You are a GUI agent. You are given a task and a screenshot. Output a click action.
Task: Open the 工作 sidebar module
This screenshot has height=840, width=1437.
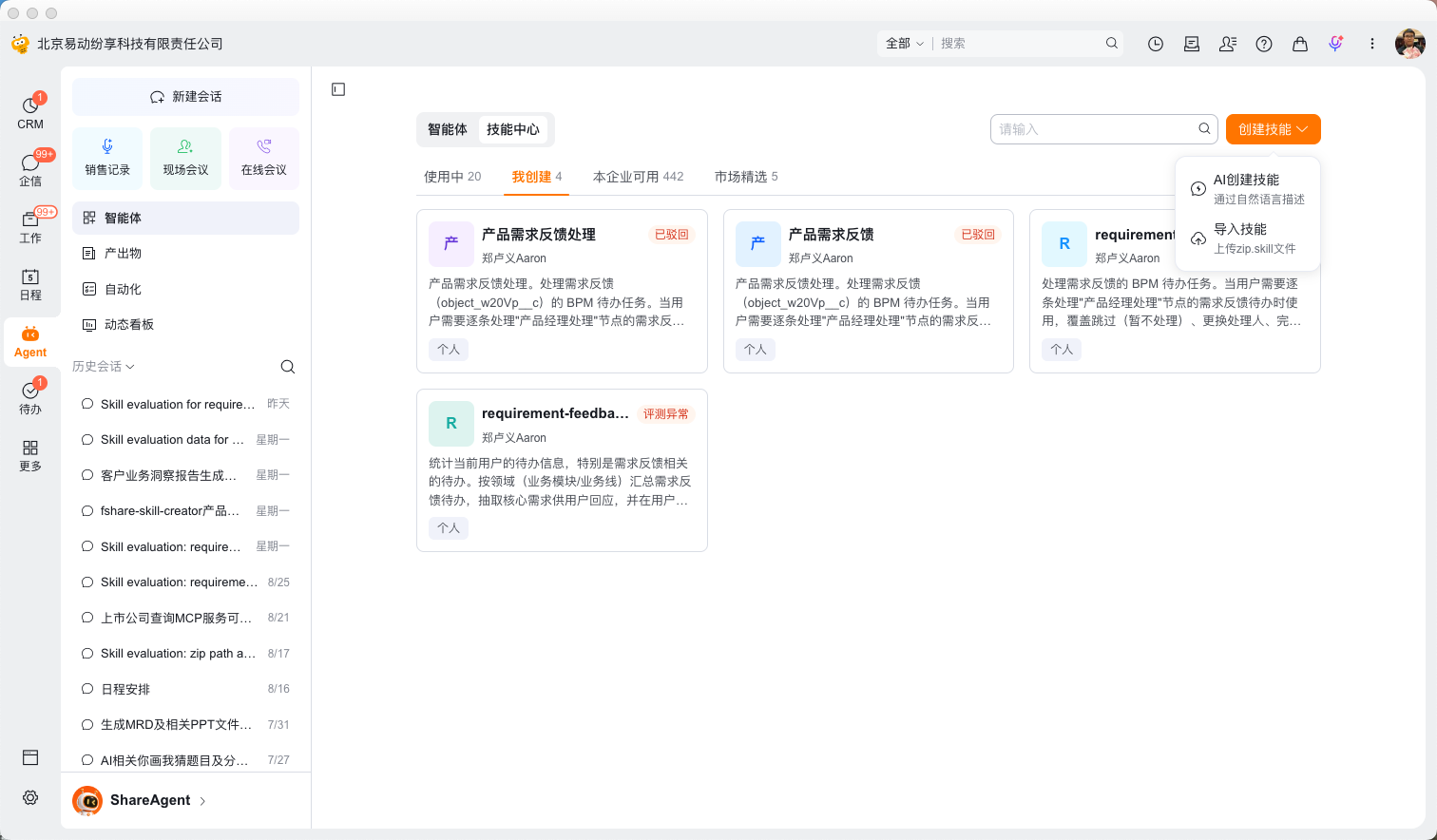[x=30, y=226]
